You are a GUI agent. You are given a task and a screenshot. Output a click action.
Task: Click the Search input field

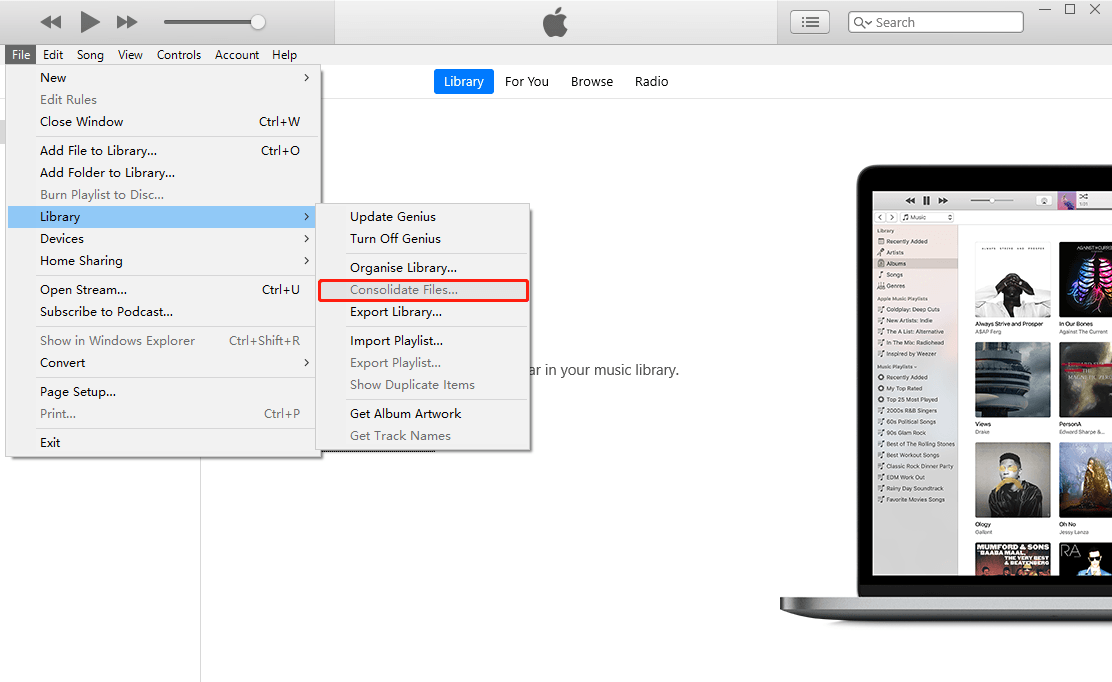[935, 22]
